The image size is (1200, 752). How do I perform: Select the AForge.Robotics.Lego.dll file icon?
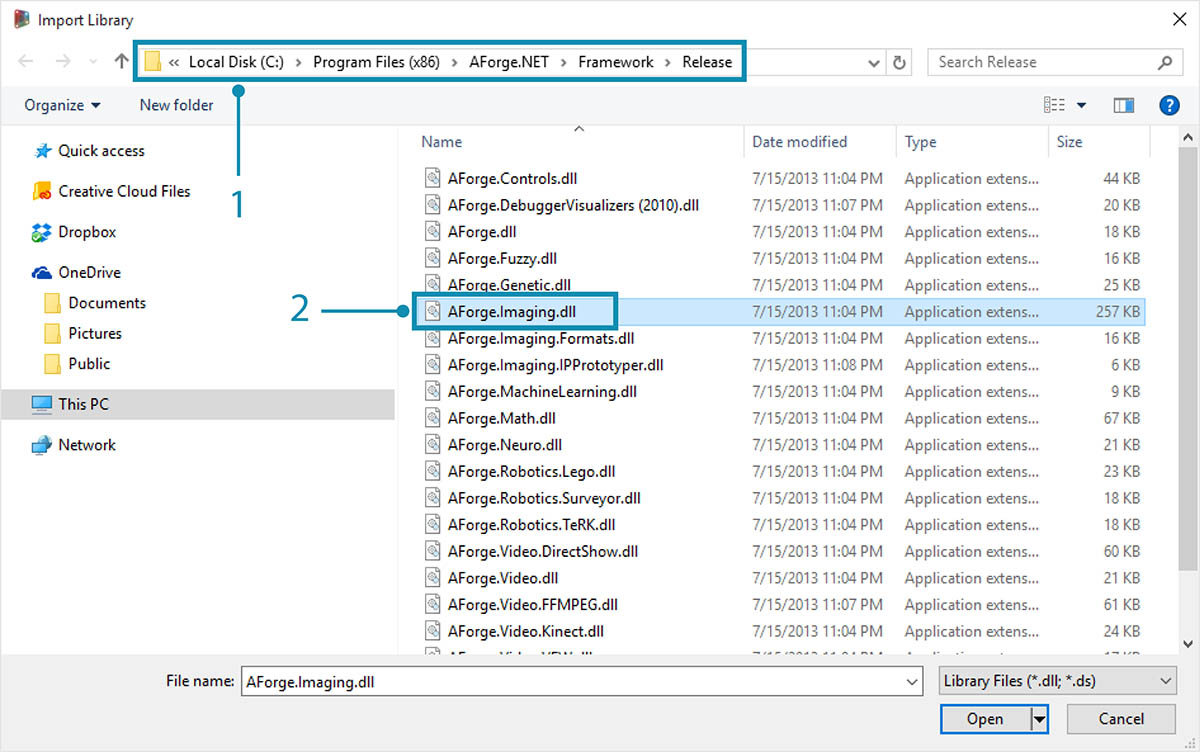(433, 471)
